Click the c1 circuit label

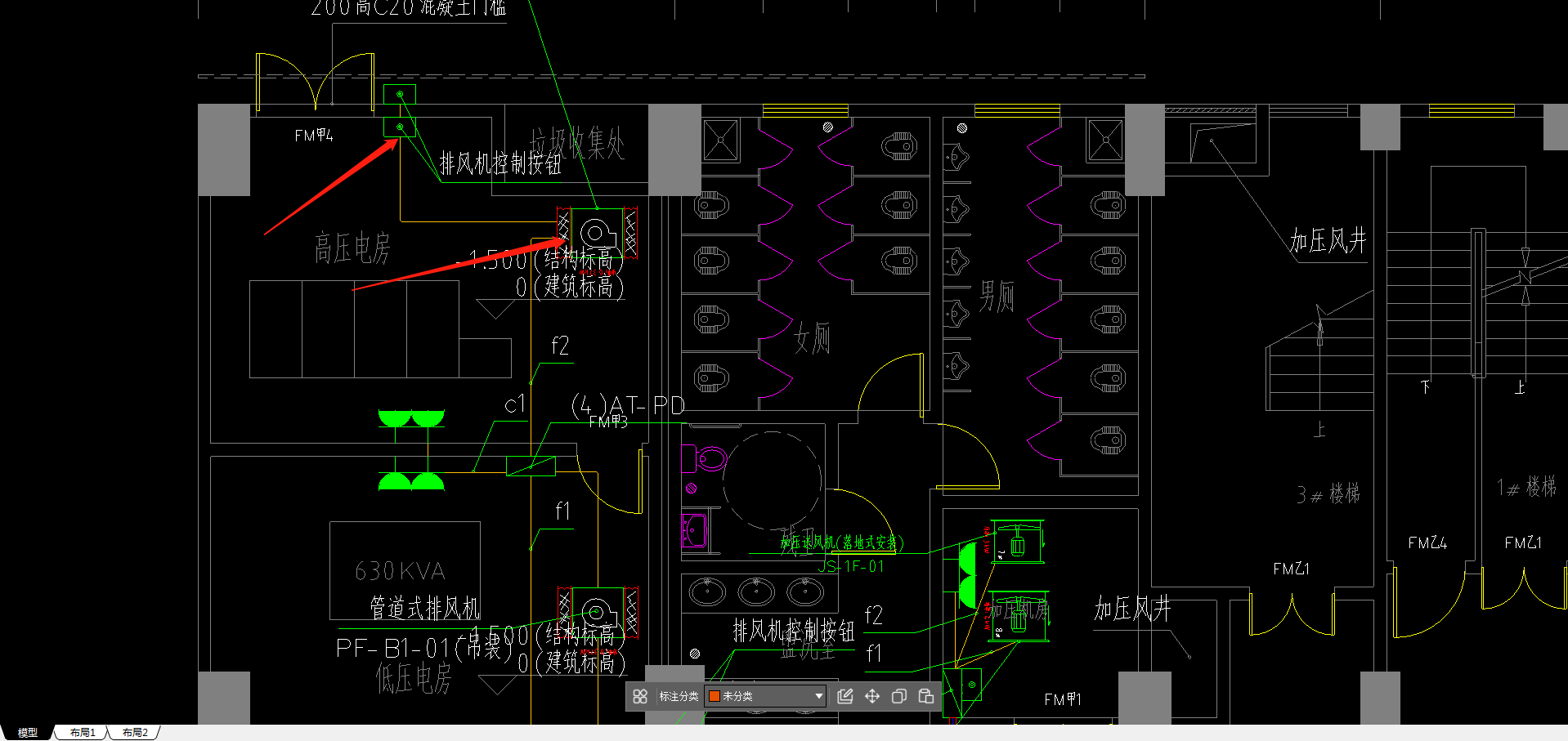[515, 404]
